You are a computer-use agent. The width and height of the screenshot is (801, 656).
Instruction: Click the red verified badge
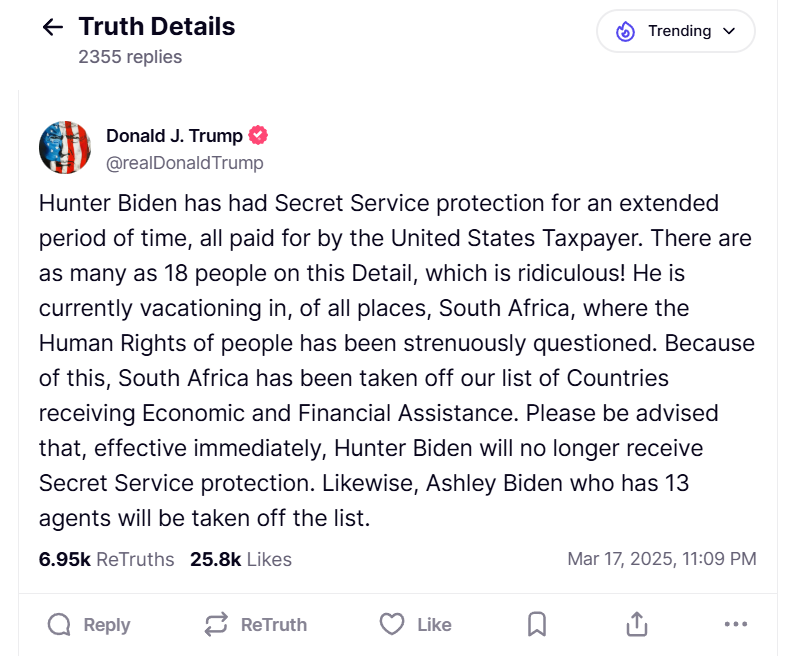click(x=258, y=136)
